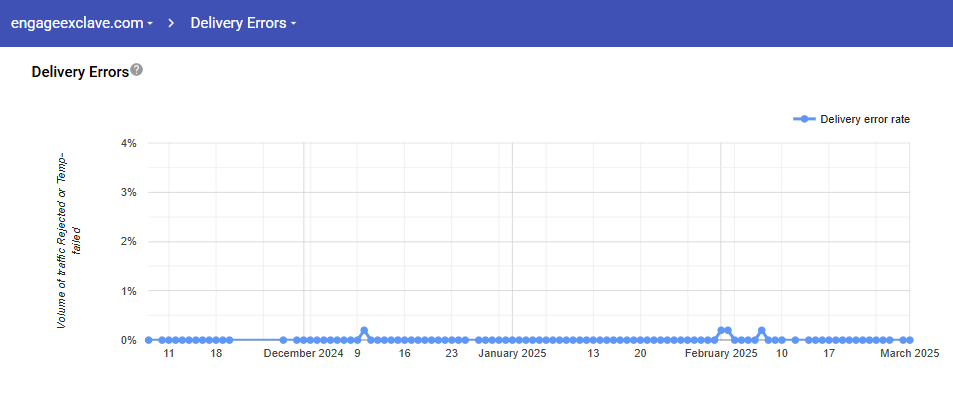Click the 4% y-axis label

128,143
